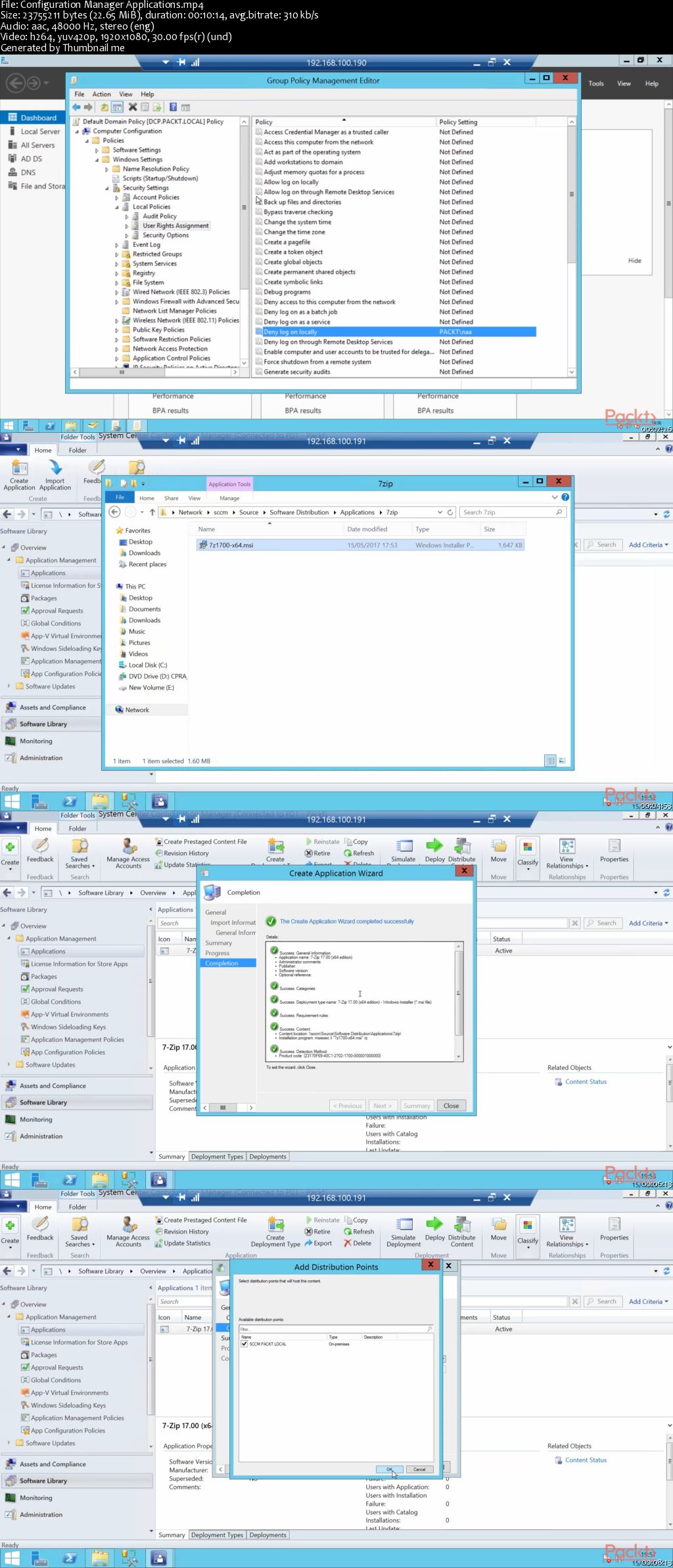Screen dimensions: 673x1568
Task: Click Cancel in Add Distribution Points dialog
Action: 419,1469
